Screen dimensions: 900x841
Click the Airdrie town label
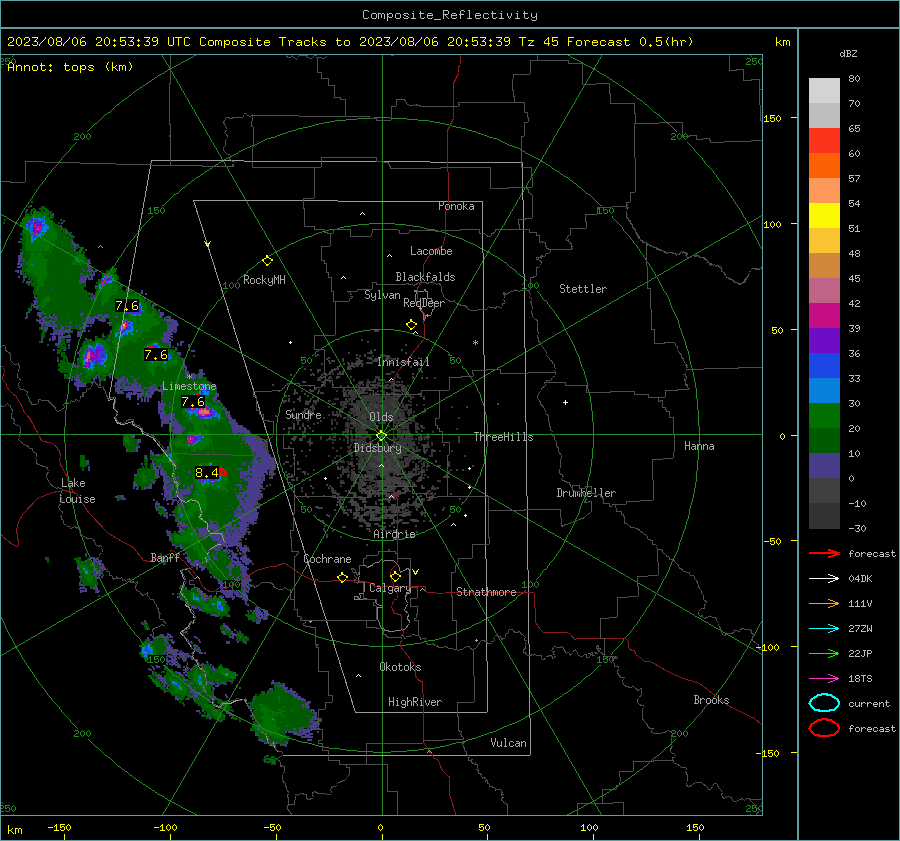click(394, 534)
